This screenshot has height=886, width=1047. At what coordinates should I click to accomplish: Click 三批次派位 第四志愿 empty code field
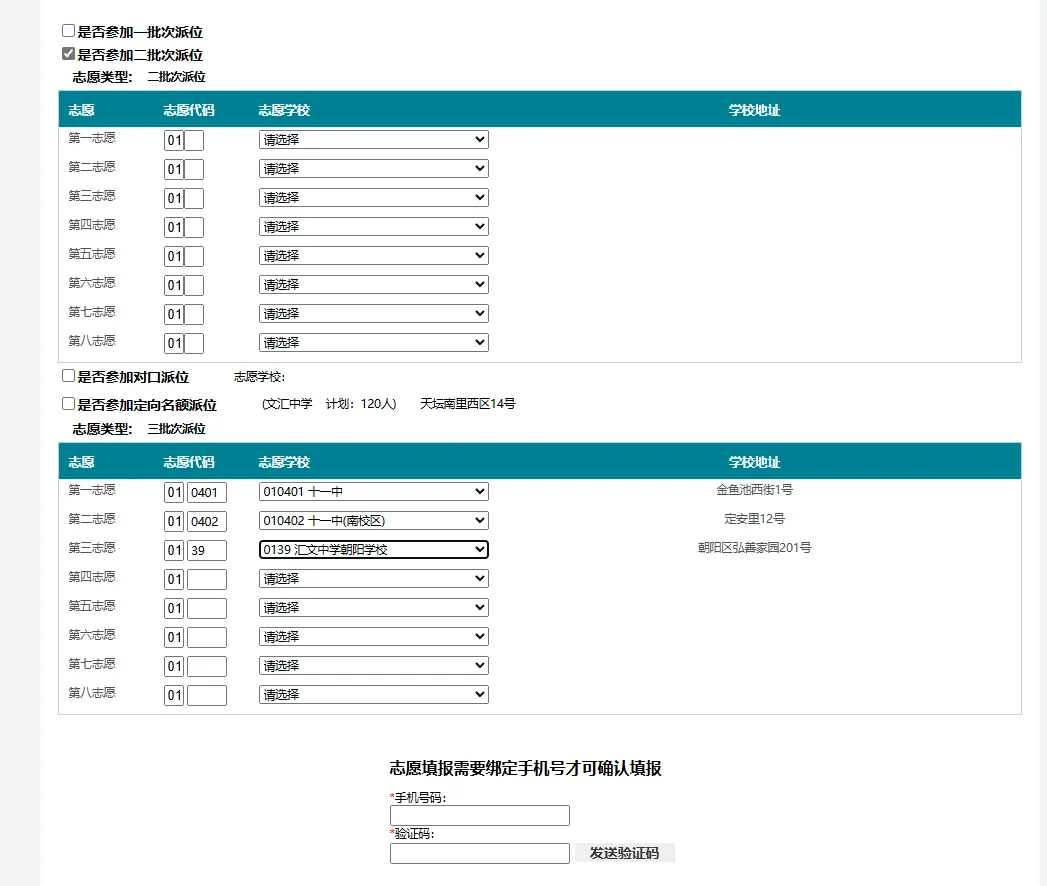pos(207,580)
